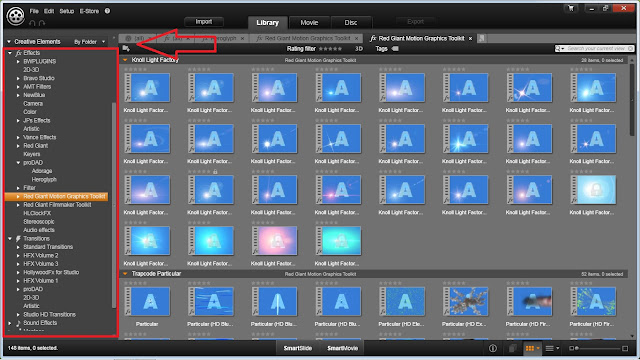Screen dimensions: 640x360
Task: Open the Setup menu
Action: 67,11
